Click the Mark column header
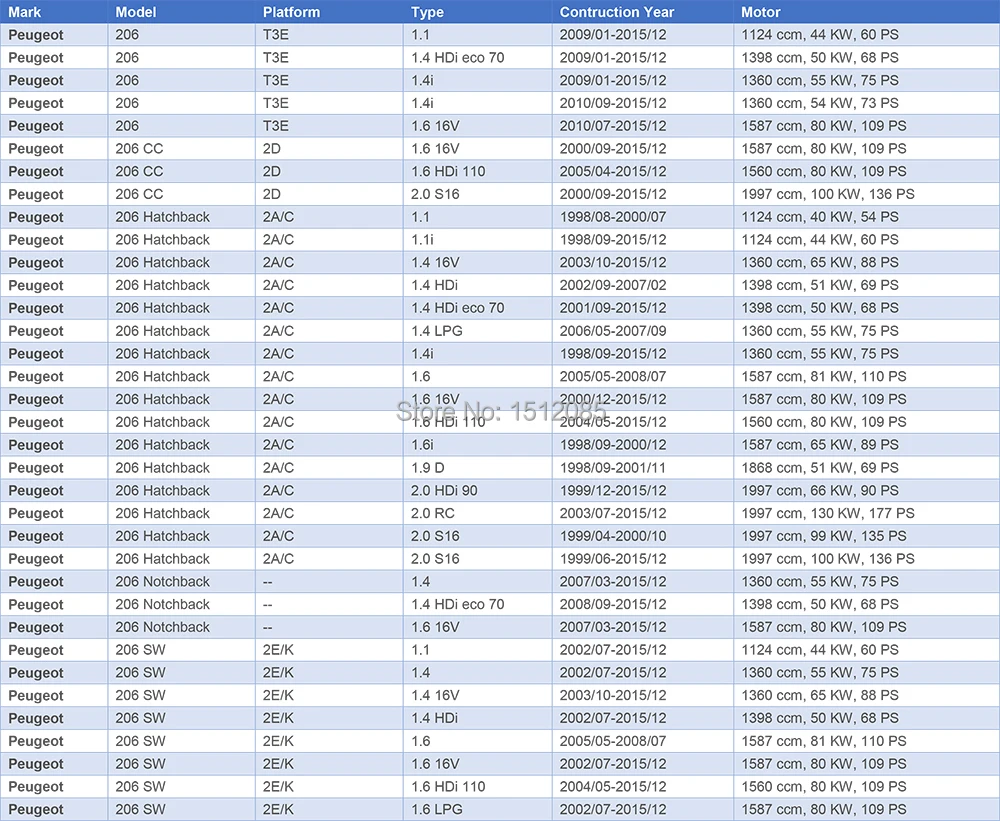1000x821 pixels. click(25, 12)
